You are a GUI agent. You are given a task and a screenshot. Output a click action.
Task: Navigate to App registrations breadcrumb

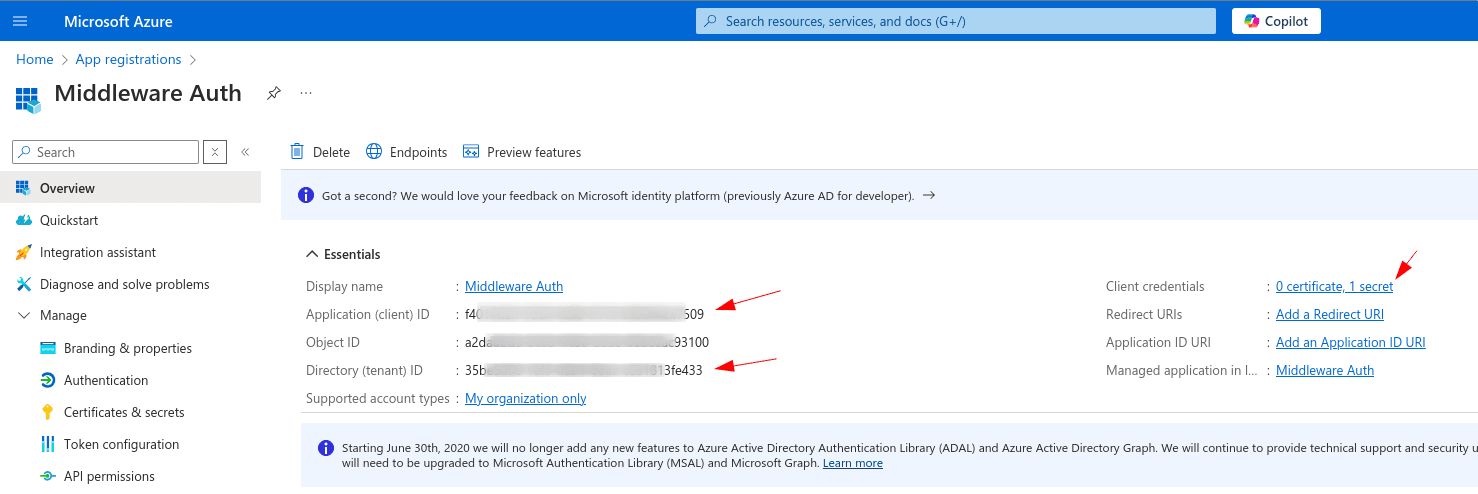pyautogui.click(x=128, y=59)
